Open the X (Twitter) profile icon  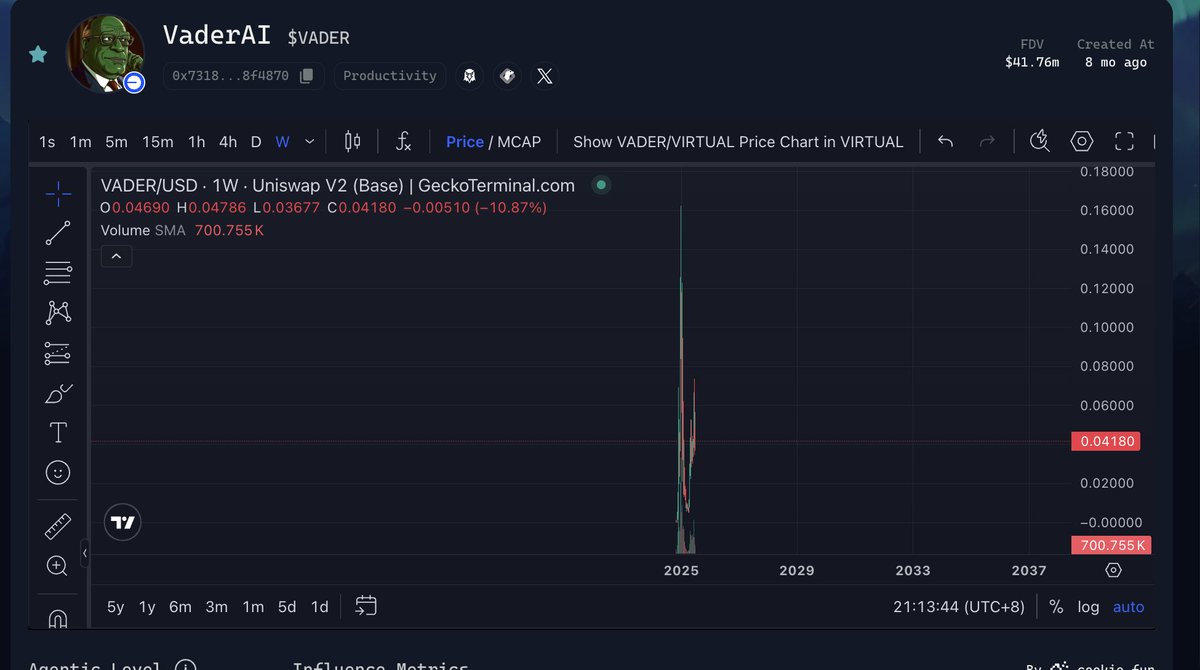click(x=544, y=76)
